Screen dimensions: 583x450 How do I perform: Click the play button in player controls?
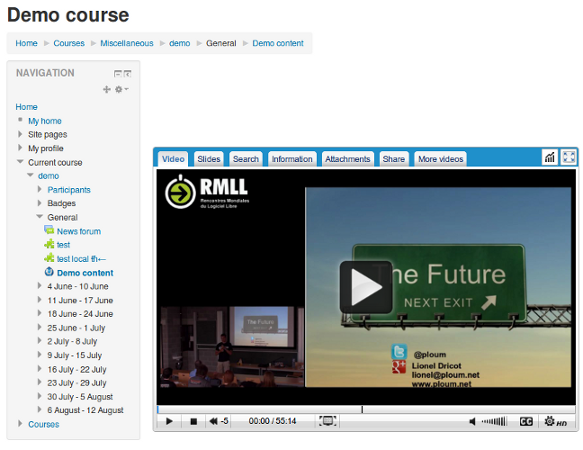coord(169,421)
